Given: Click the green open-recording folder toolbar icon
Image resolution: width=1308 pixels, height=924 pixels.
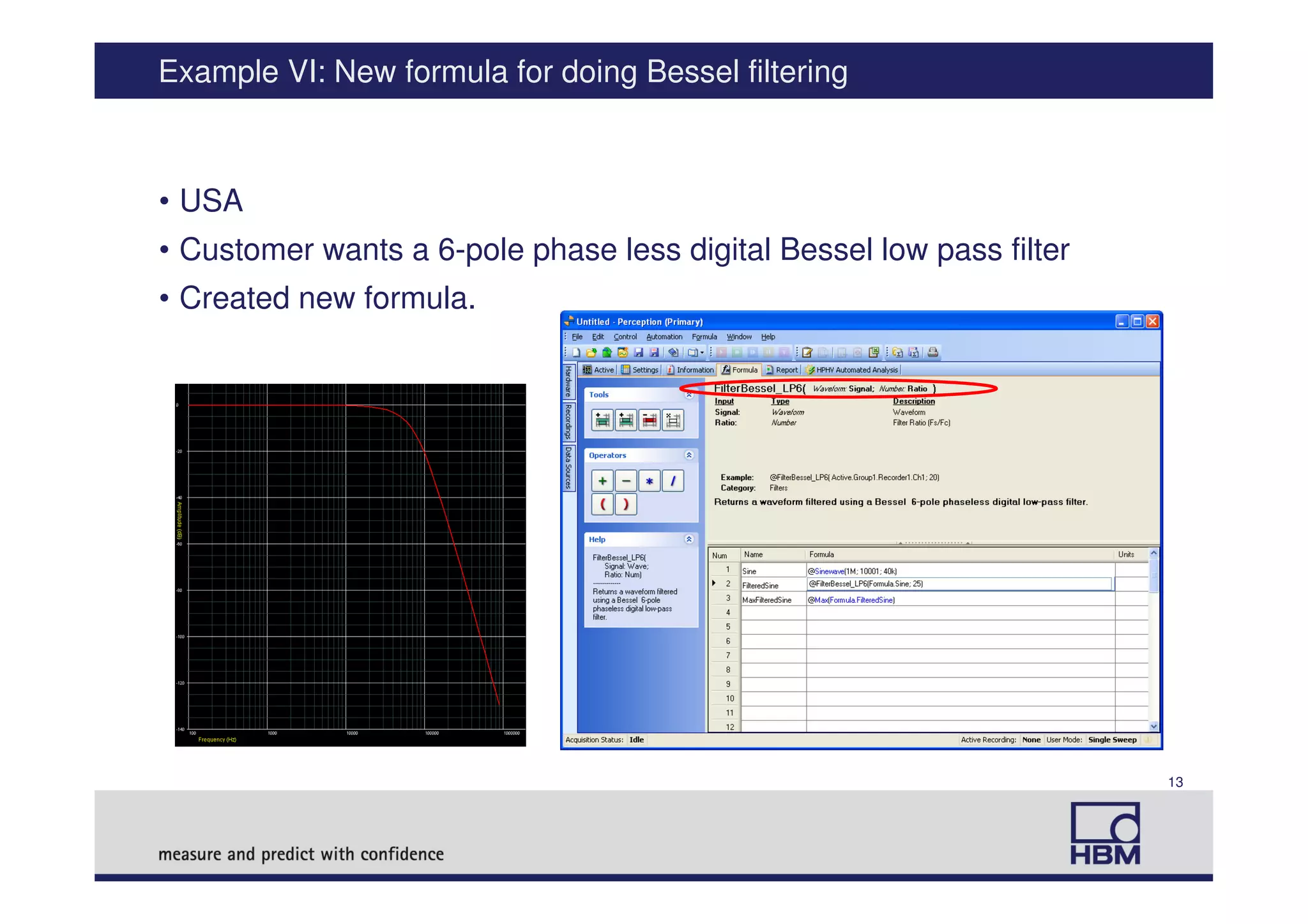Looking at the screenshot, I should pos(607,352).
